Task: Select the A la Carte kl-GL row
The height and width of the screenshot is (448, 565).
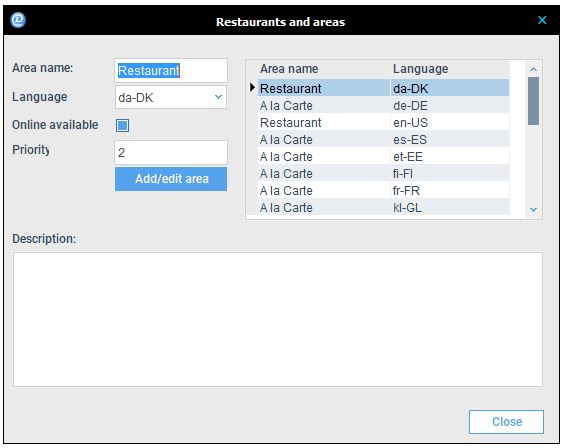Action: pyautogui.click(x=384, y=207)
